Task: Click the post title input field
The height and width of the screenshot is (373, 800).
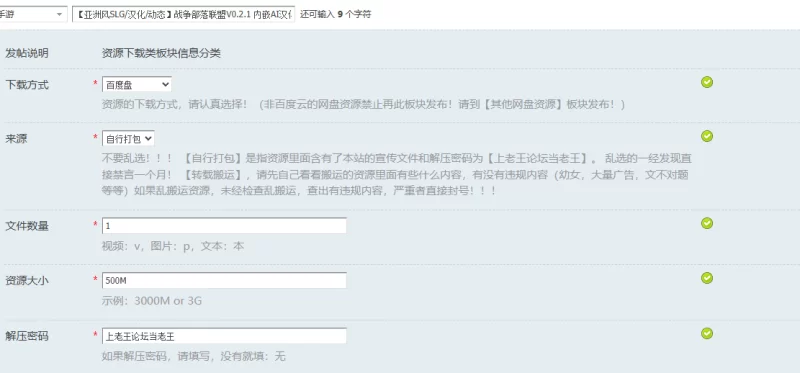Action: (183, 14)
